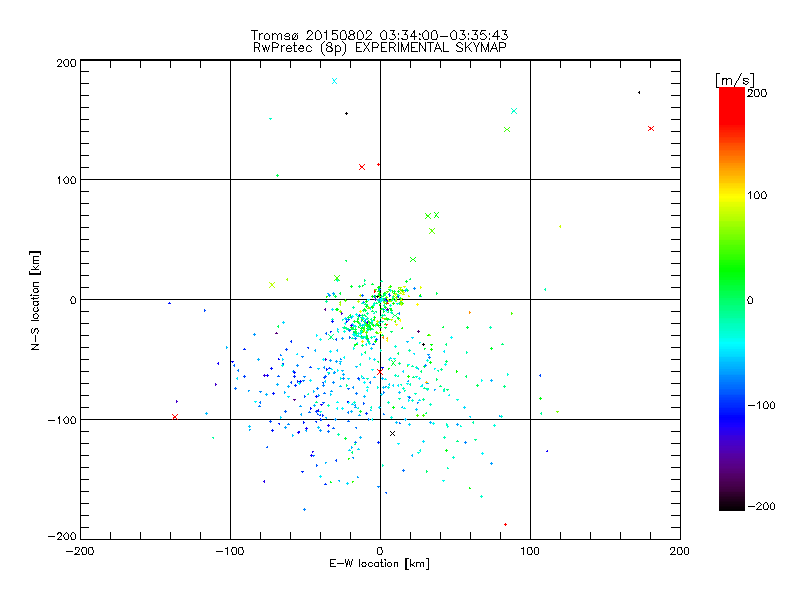
Task: Click the N-S axis tick label '-200'
Action: [62, 536]
